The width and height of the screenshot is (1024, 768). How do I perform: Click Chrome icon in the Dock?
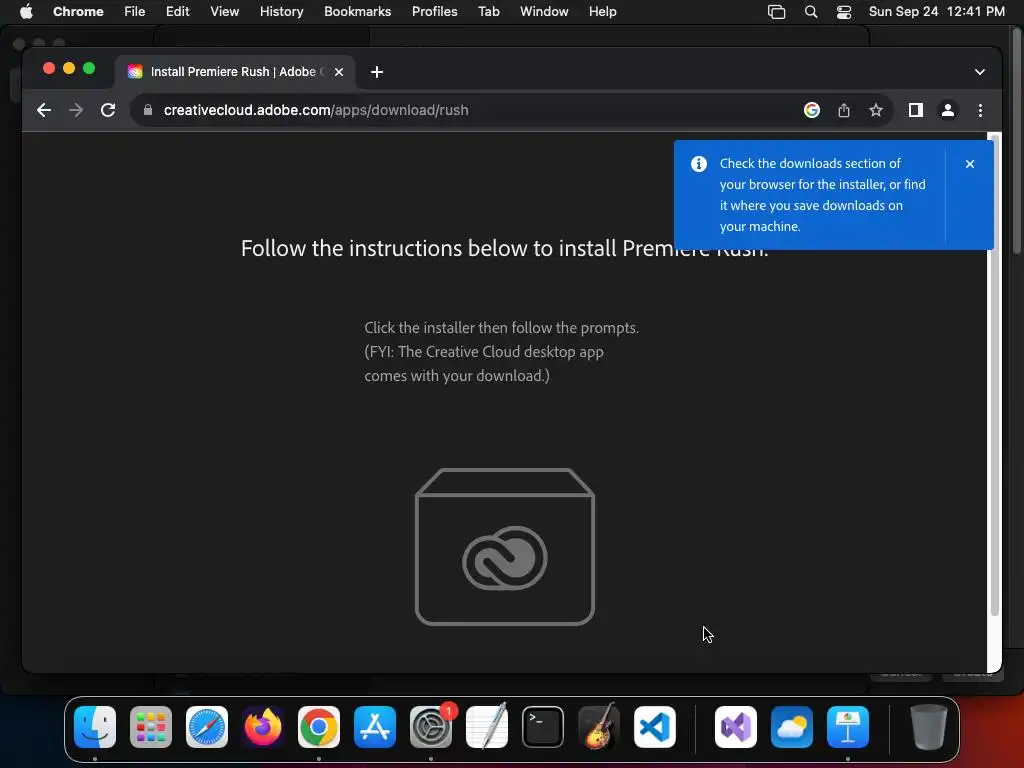[x=319, y=727]
